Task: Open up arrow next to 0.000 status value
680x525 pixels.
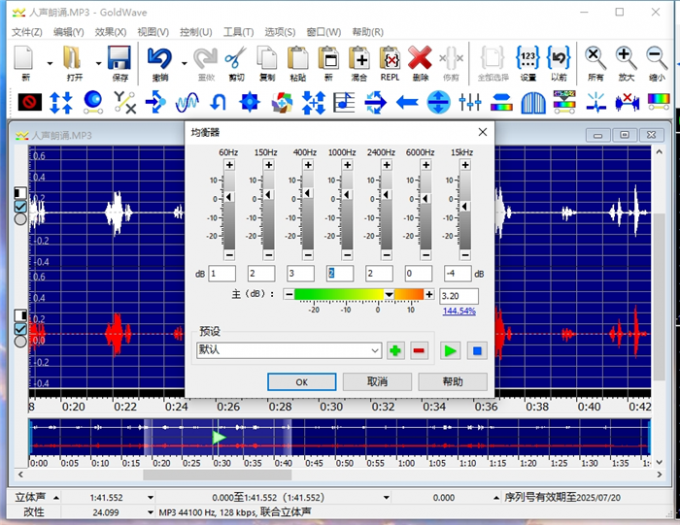Action: click(x=496, y=498)
